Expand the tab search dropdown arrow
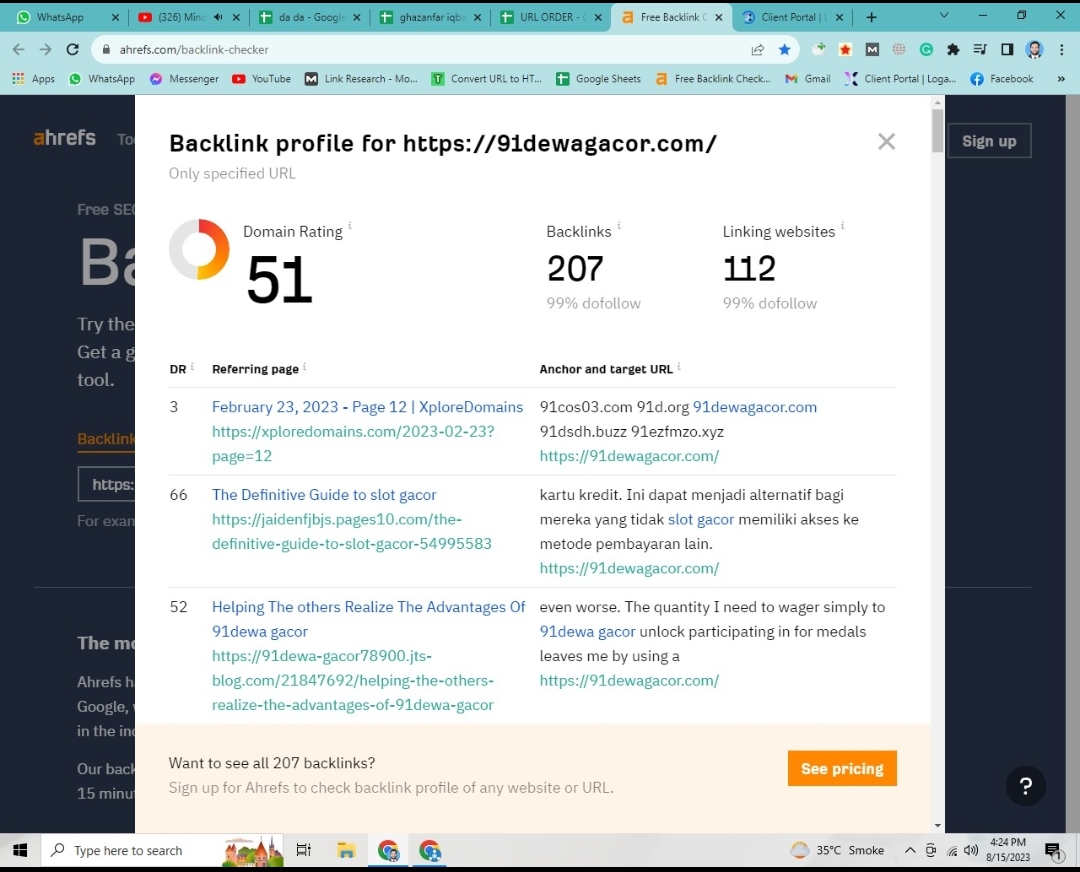 coord(944,16)
